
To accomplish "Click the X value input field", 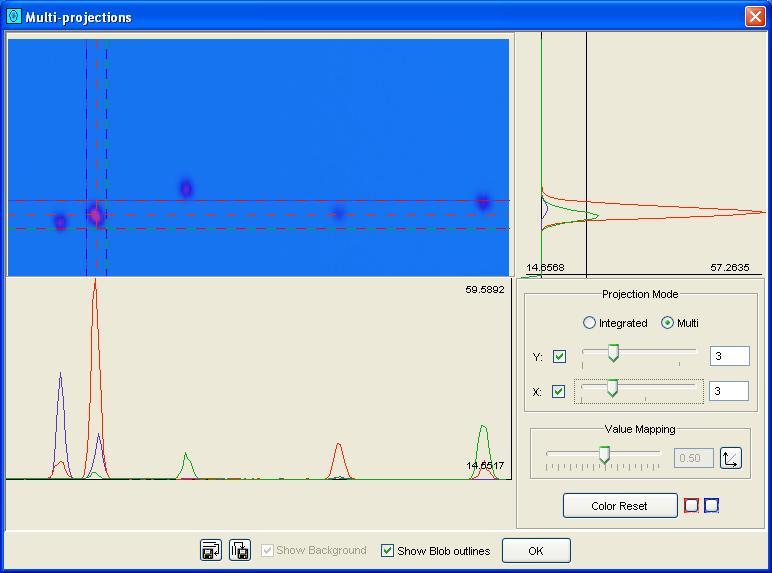I will [728, 392].
